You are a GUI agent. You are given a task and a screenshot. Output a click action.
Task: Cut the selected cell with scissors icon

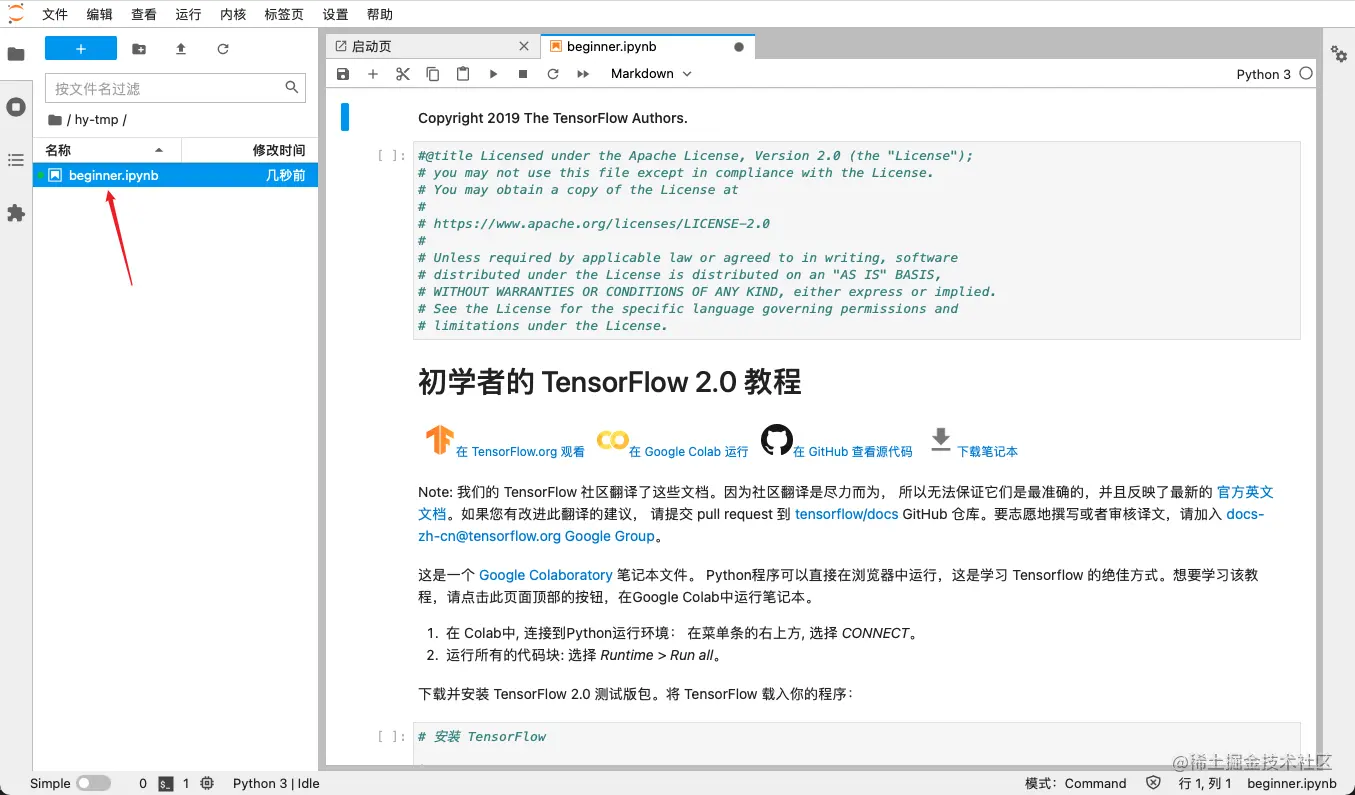pos(403,74)
